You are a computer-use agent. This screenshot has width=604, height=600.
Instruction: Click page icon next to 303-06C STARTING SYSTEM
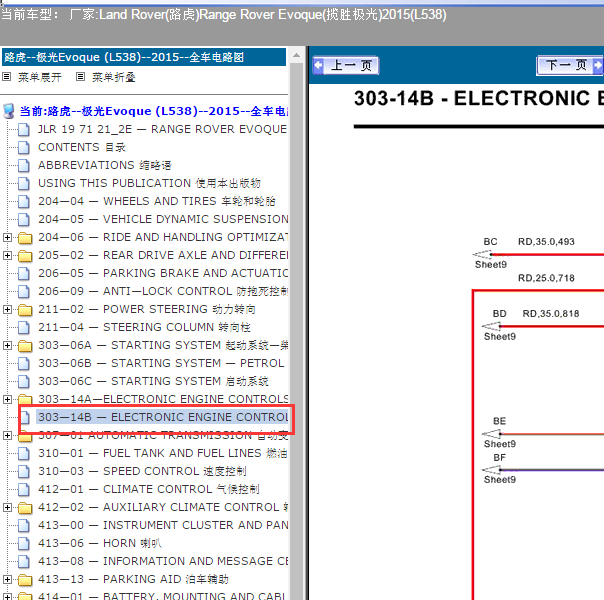24,382
